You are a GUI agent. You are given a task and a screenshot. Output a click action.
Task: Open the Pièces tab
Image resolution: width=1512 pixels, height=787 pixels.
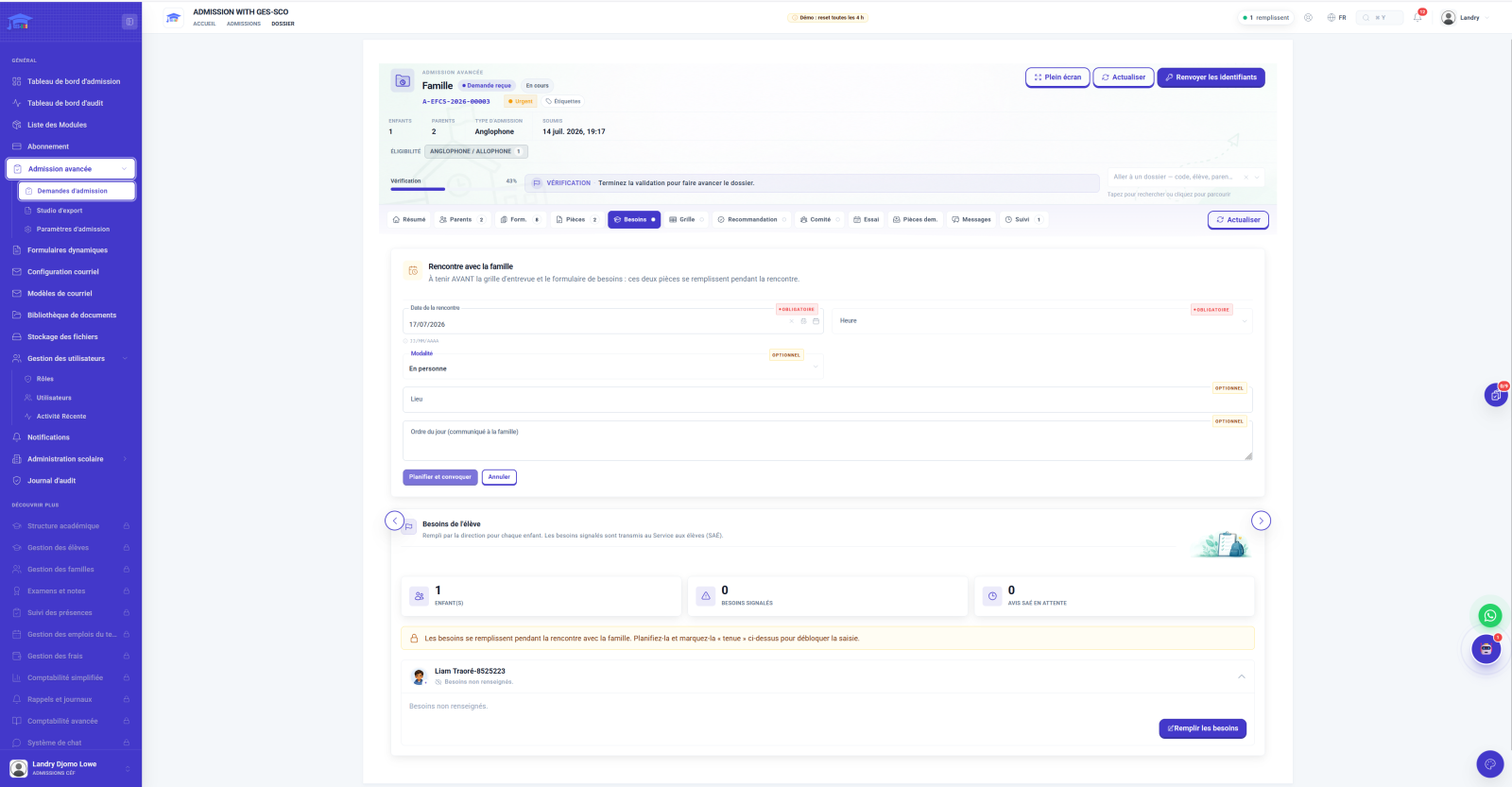click(576, 219)
